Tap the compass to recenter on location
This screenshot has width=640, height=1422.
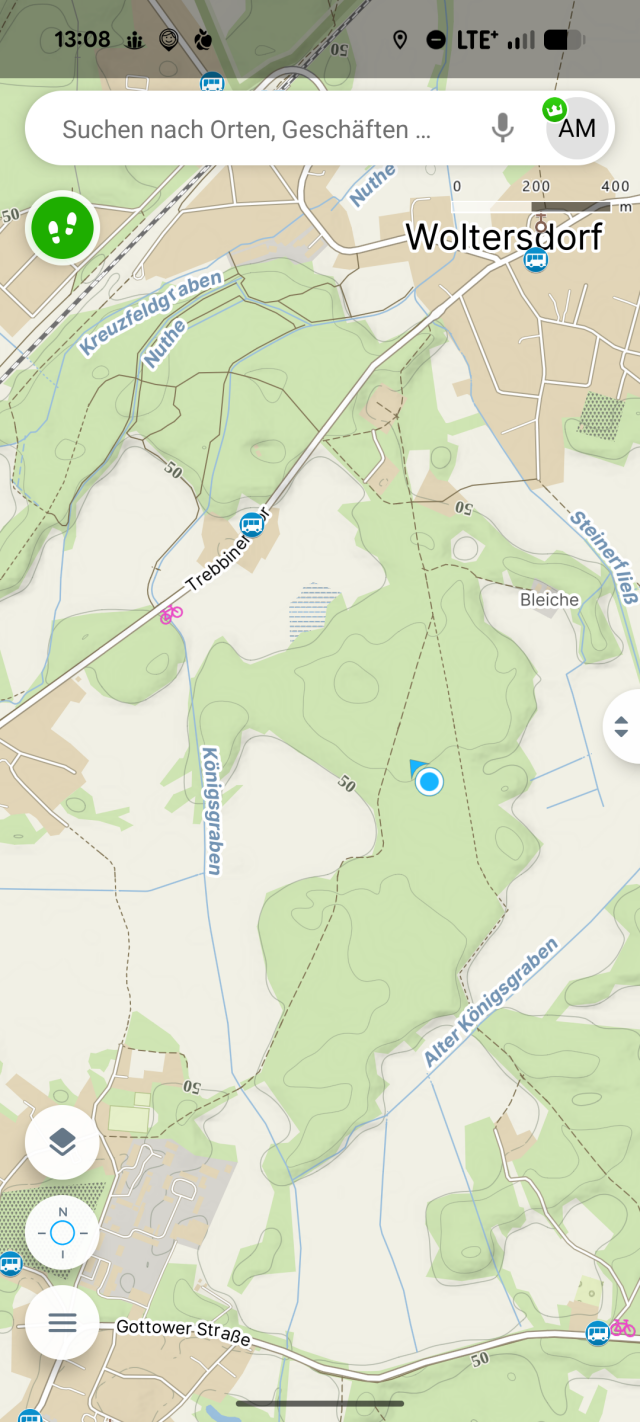(x=62, y=1233)
